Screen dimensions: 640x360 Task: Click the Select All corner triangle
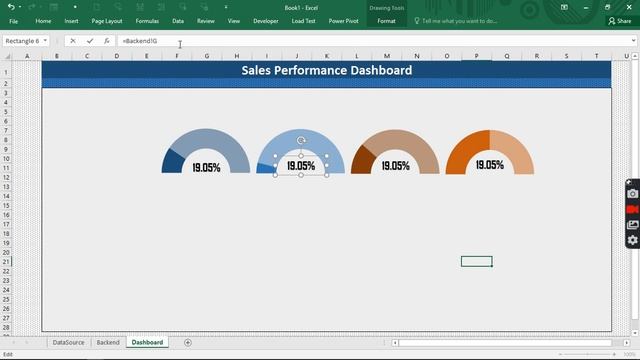point(7,56)
